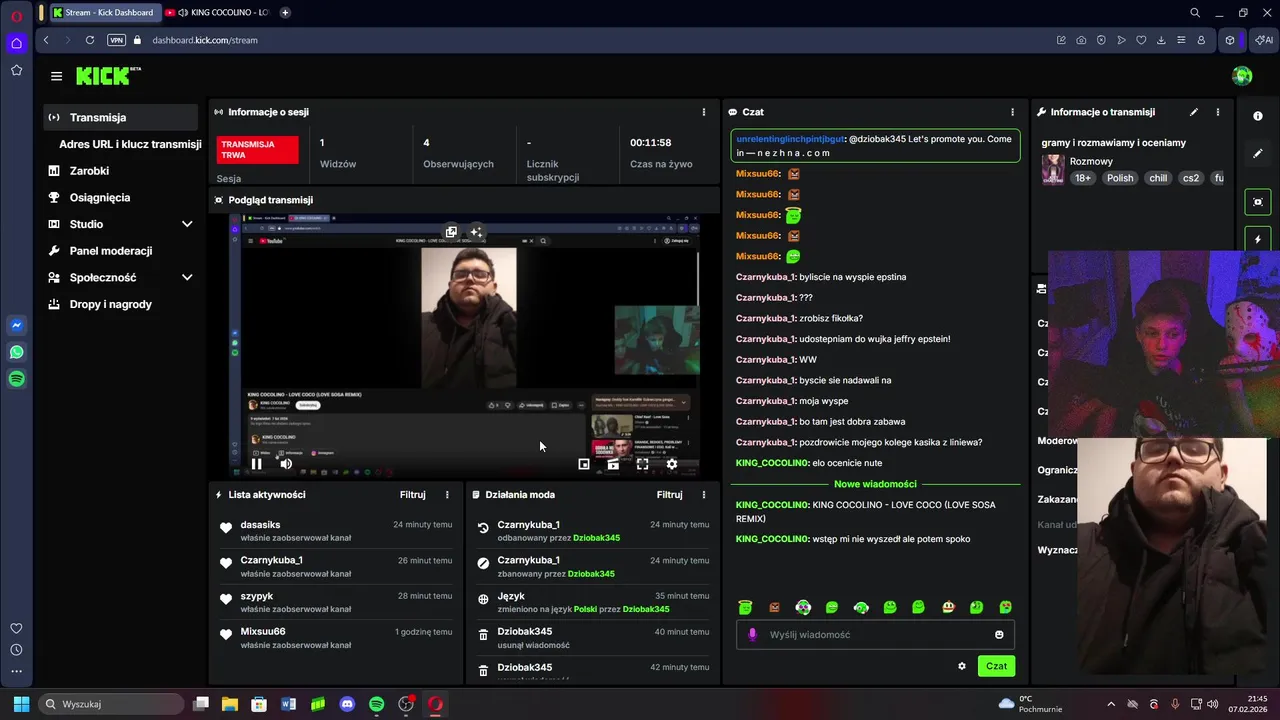Pause the stream preview
Image resolution: width=1280 pixels, height=720 pixels.
pos(256,464)
